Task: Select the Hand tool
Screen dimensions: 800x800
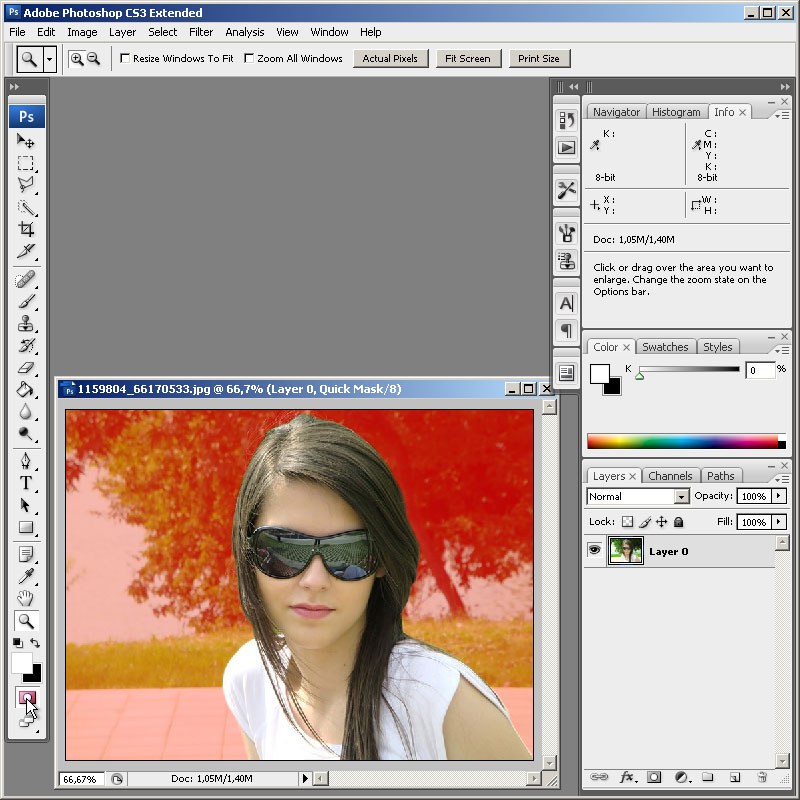Action: tap(26, 598)
